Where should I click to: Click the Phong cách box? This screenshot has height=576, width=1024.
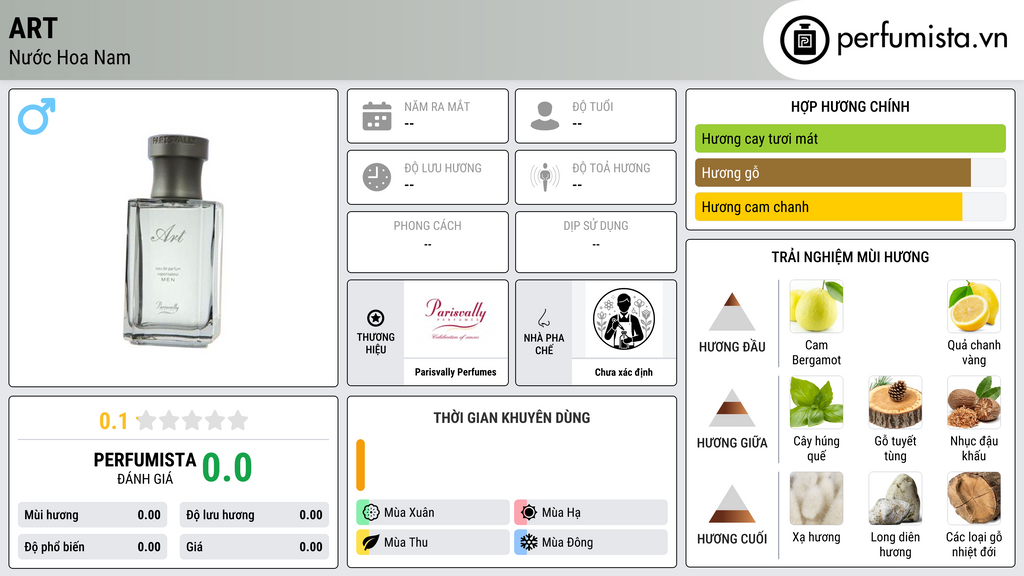428,242
